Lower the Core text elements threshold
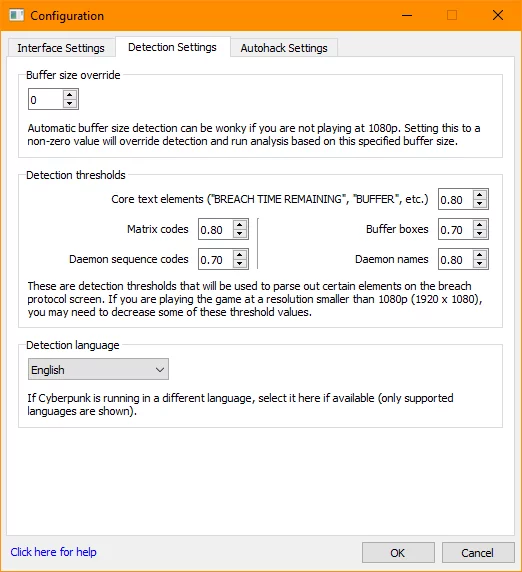The width and height of the screenshot is (522, 572). 480,204
